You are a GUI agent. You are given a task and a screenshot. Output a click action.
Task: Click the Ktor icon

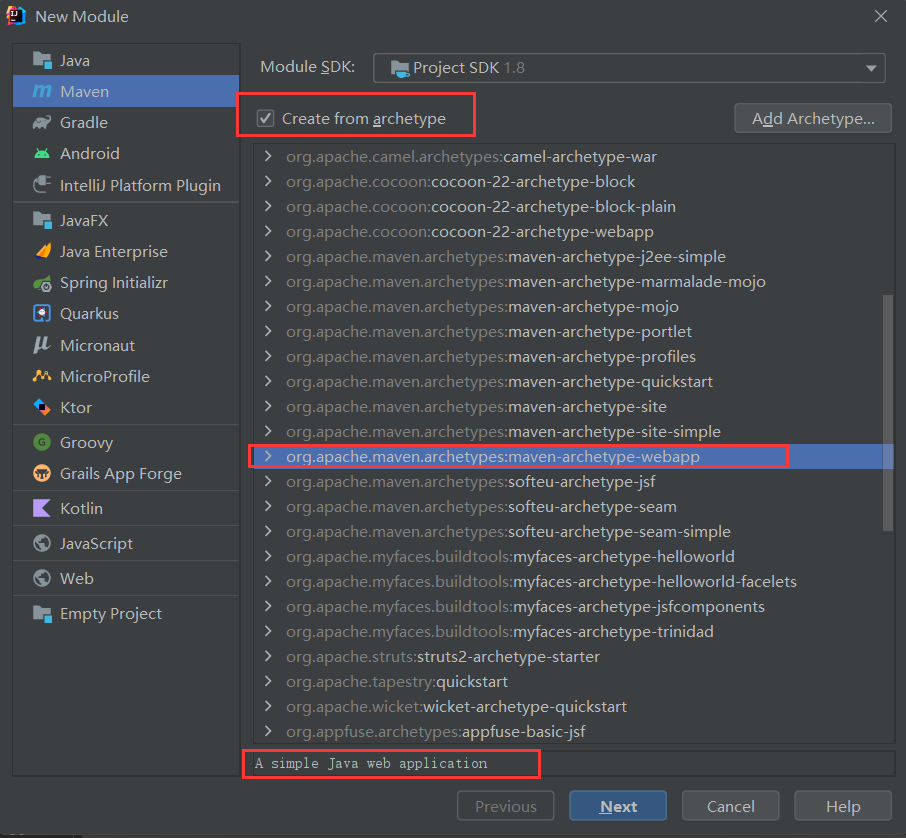(x=42, y=407)
